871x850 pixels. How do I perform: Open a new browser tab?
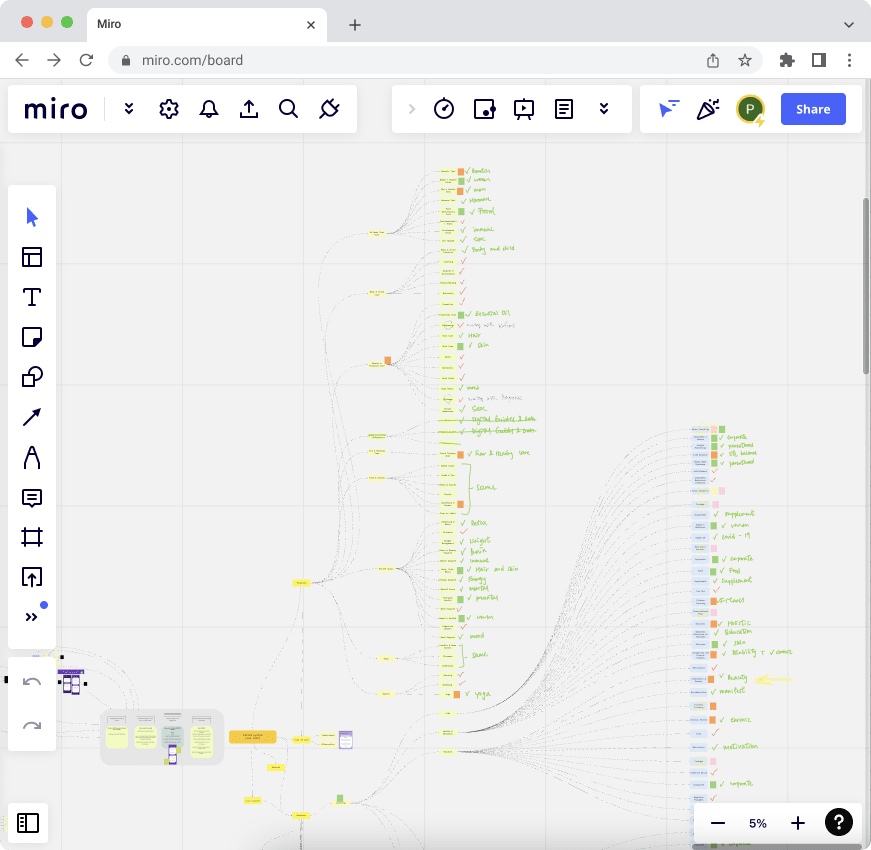355,25
